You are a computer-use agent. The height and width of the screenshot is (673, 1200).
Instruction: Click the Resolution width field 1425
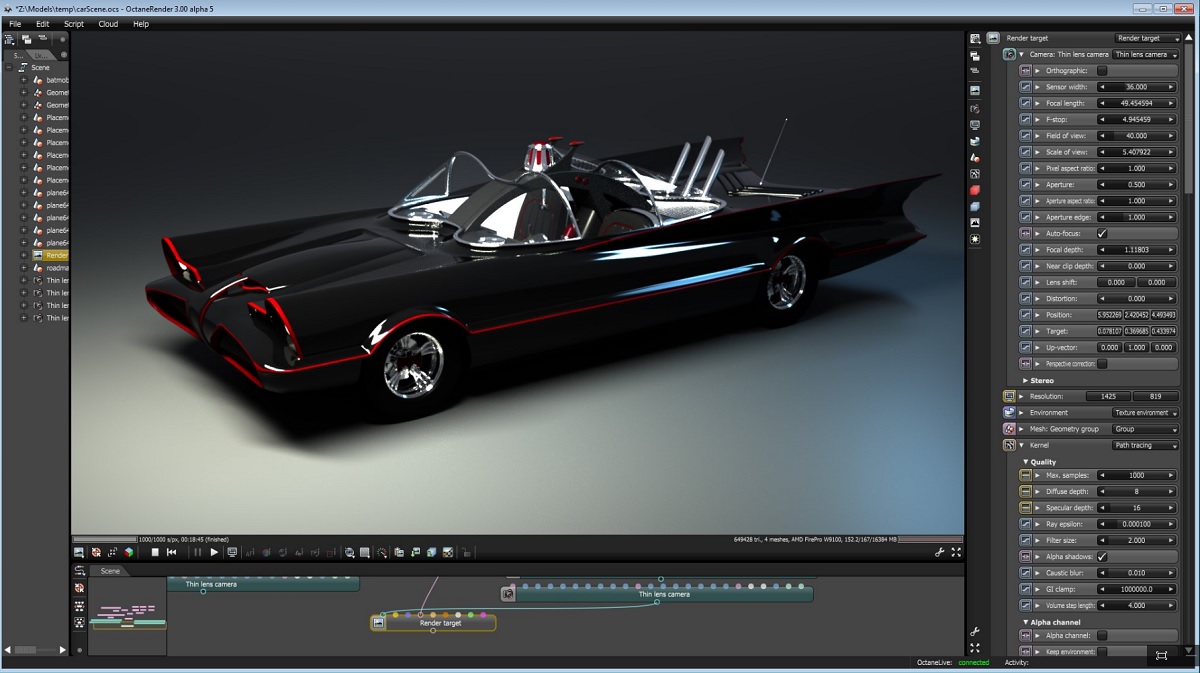coord(1108,396)
